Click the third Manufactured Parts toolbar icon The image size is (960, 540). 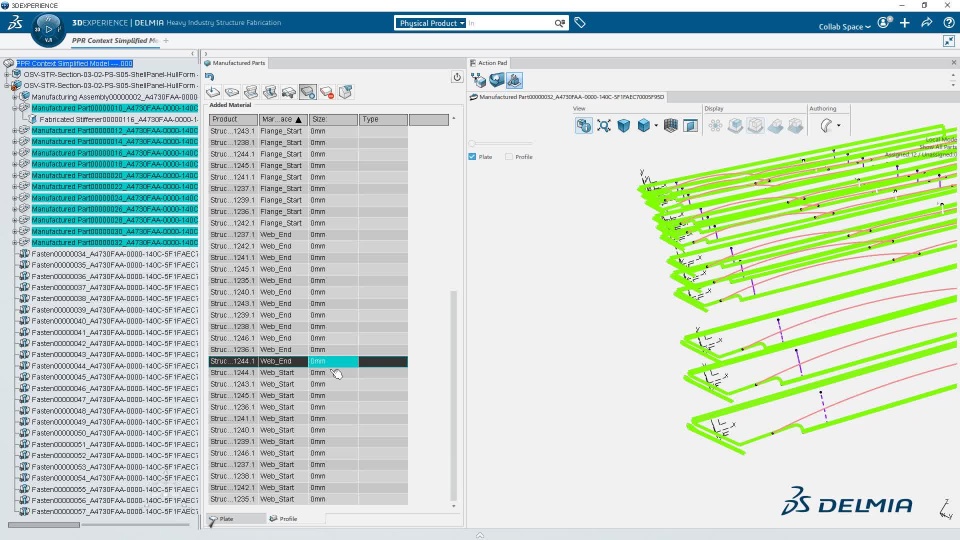[x=251, y=92]
